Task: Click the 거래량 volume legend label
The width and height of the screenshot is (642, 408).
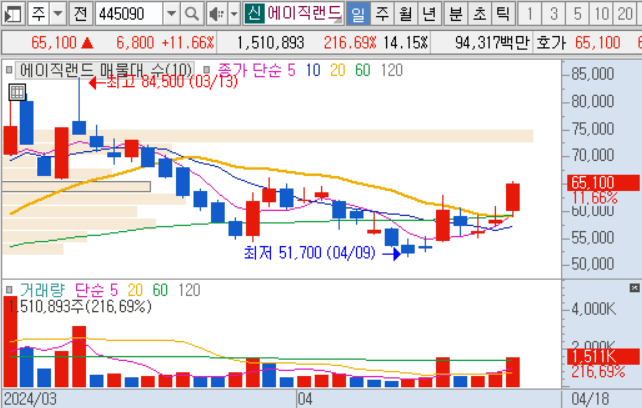Action: coord(42,290)
